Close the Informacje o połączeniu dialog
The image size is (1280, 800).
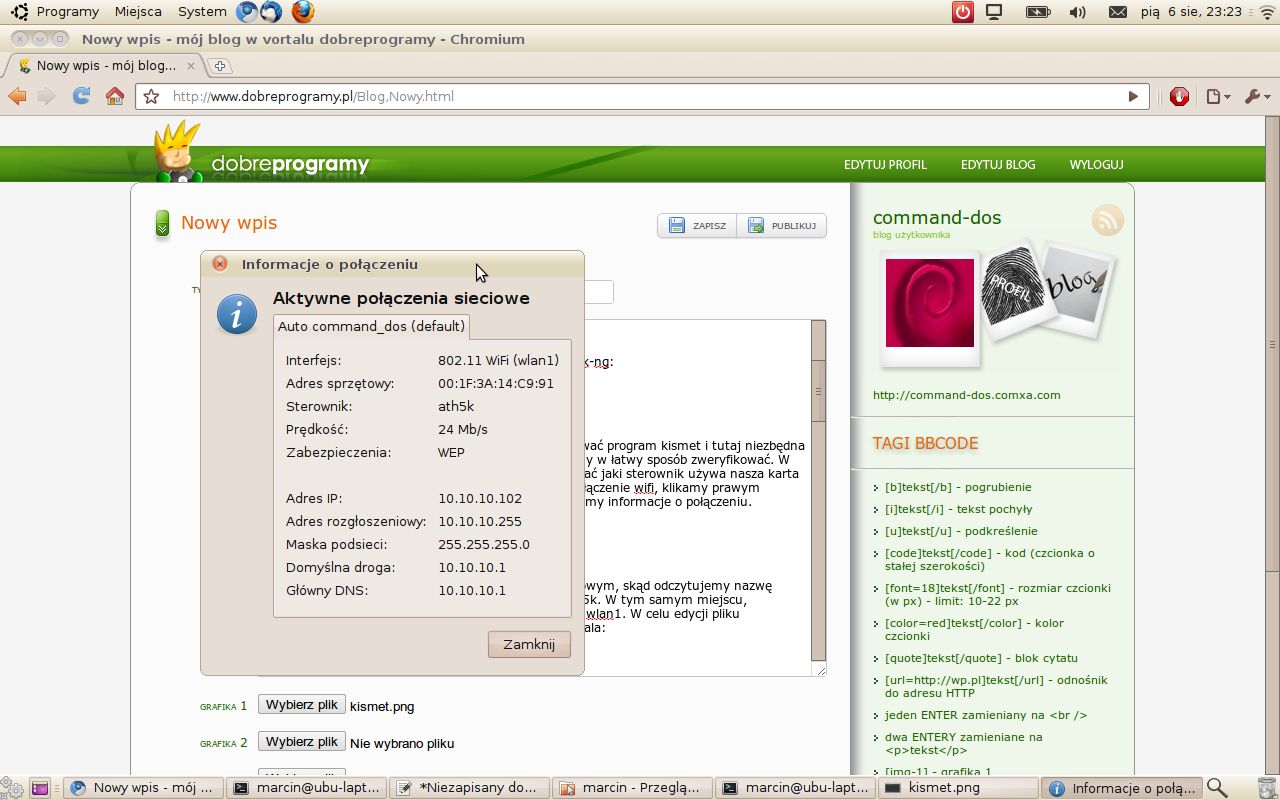220,264
